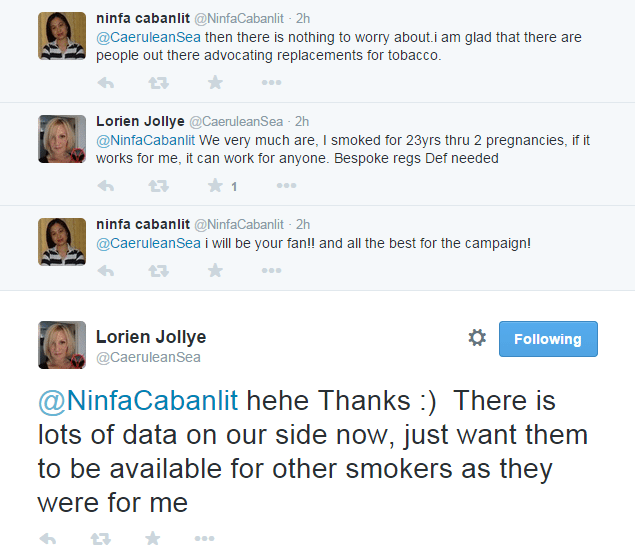Unfavorite the tweet with 1 favorite
Screen dimensions: 635x559
pos(215,186)
